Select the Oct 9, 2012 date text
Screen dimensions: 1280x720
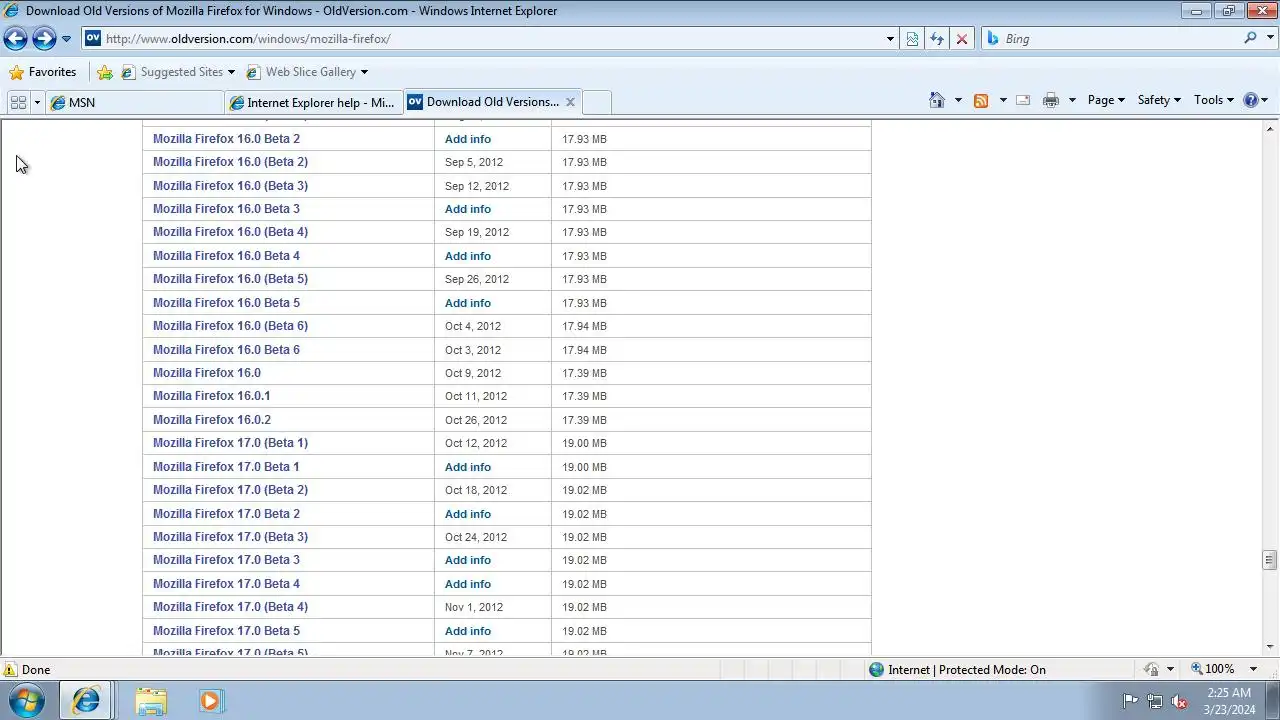473,373
